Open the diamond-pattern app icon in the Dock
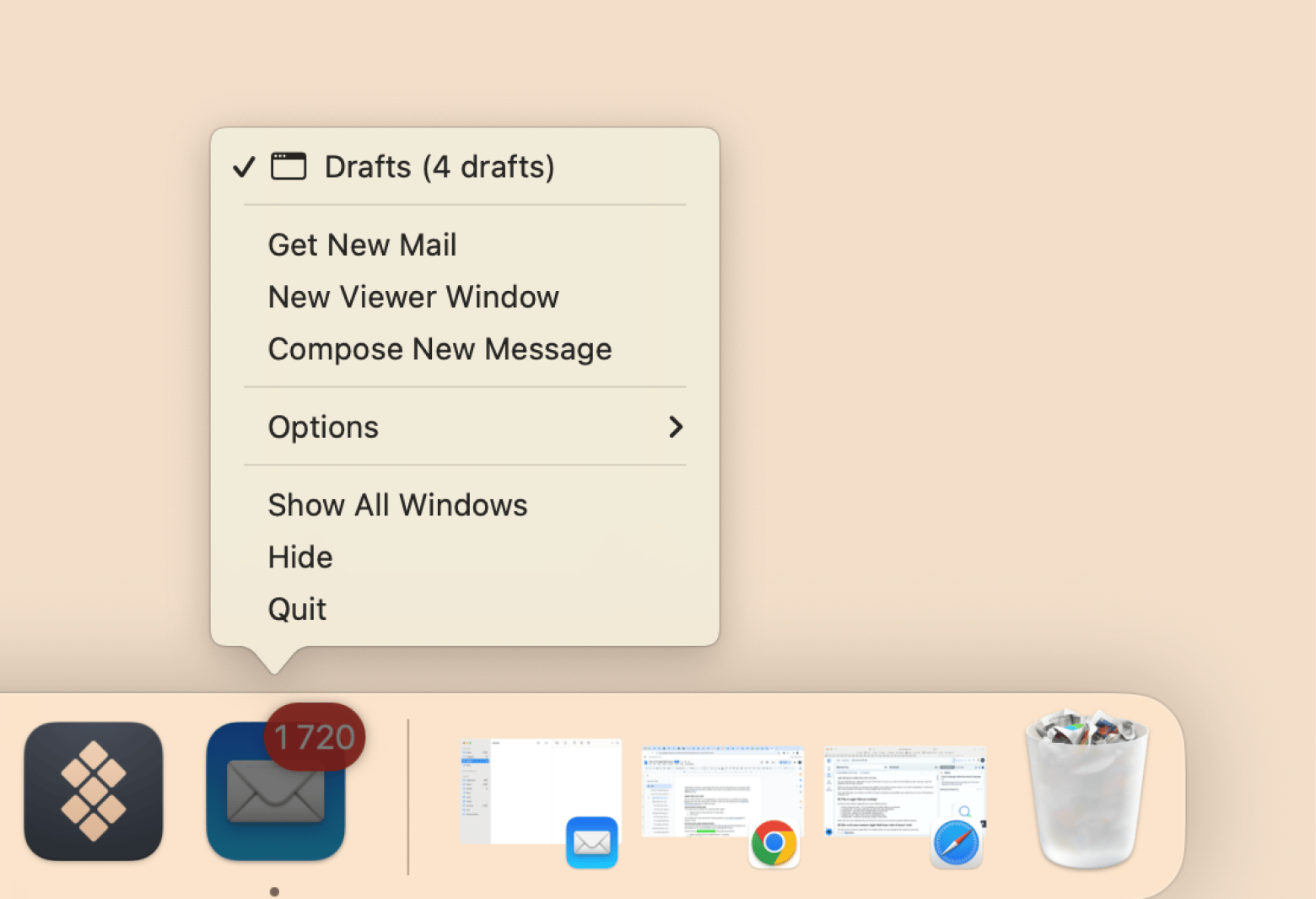This screenshot has width=1316, height=899. point(93,790)
